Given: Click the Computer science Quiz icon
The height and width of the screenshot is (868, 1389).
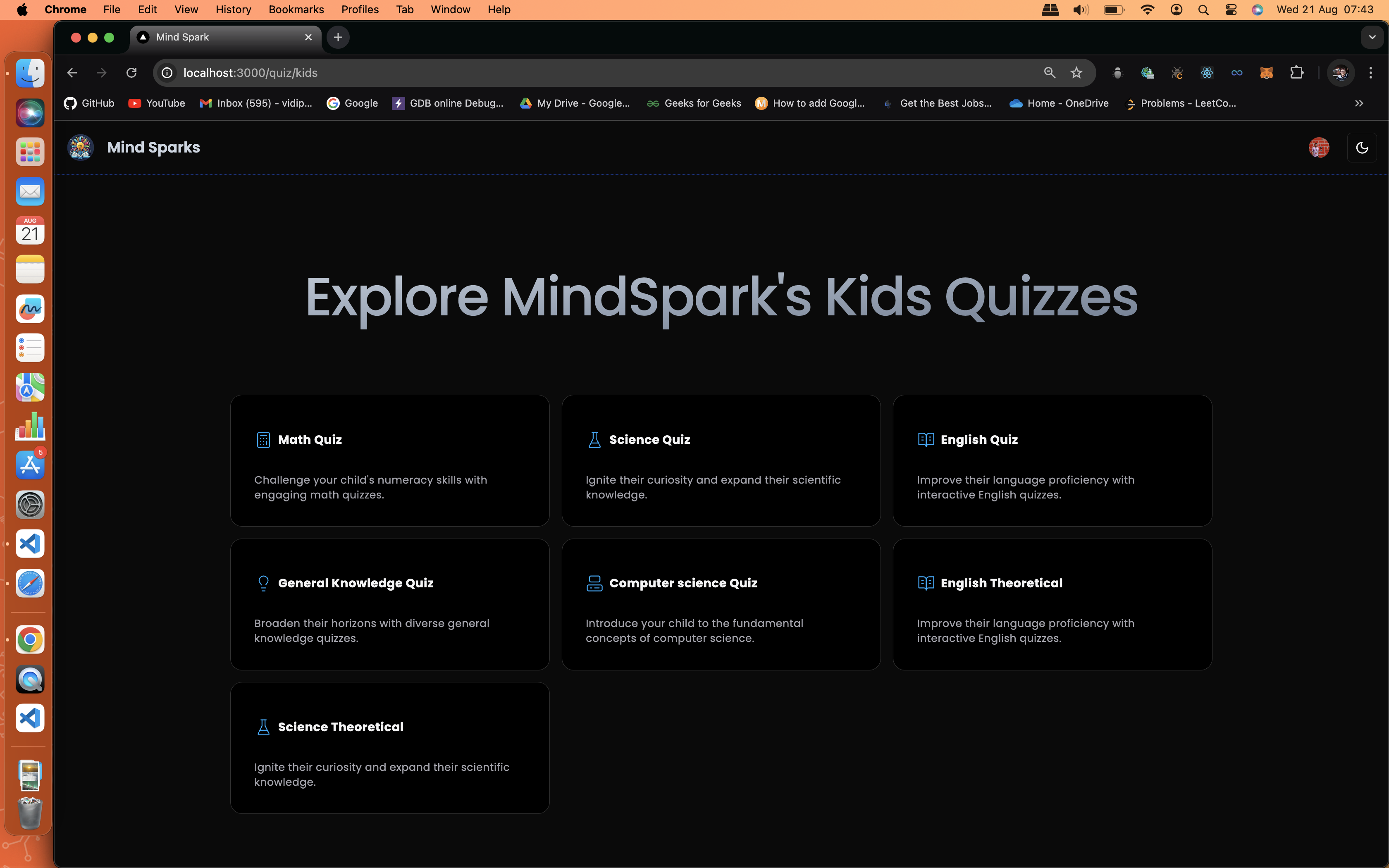Looking at the screenshot, I should (594, 583).
